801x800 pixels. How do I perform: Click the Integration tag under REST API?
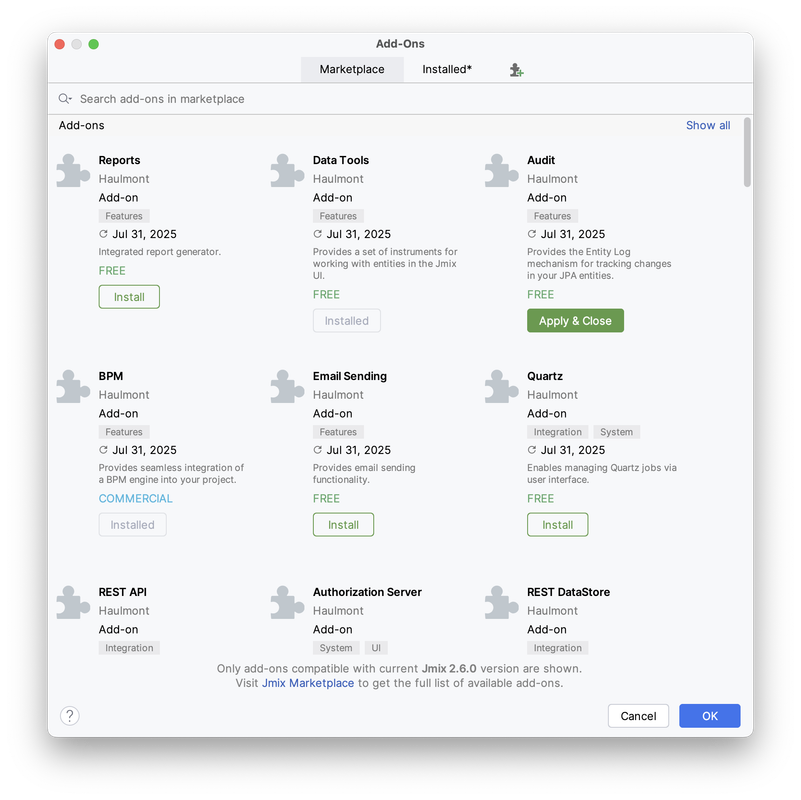(x=129, y=648)
